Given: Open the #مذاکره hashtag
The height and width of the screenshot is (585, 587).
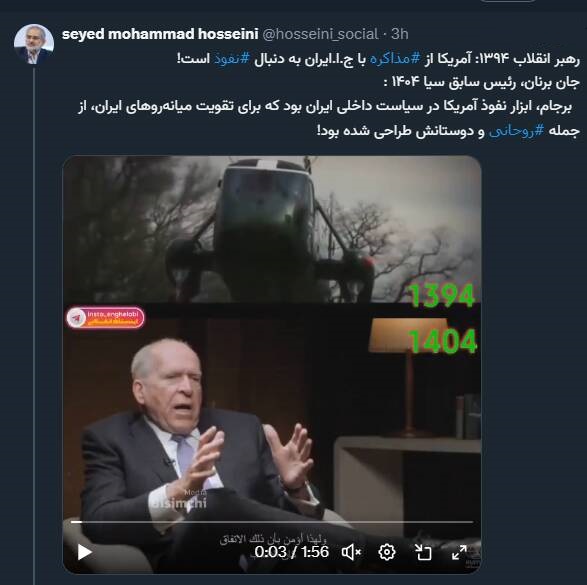Looking at the screenshot, I should click(395, 59).
